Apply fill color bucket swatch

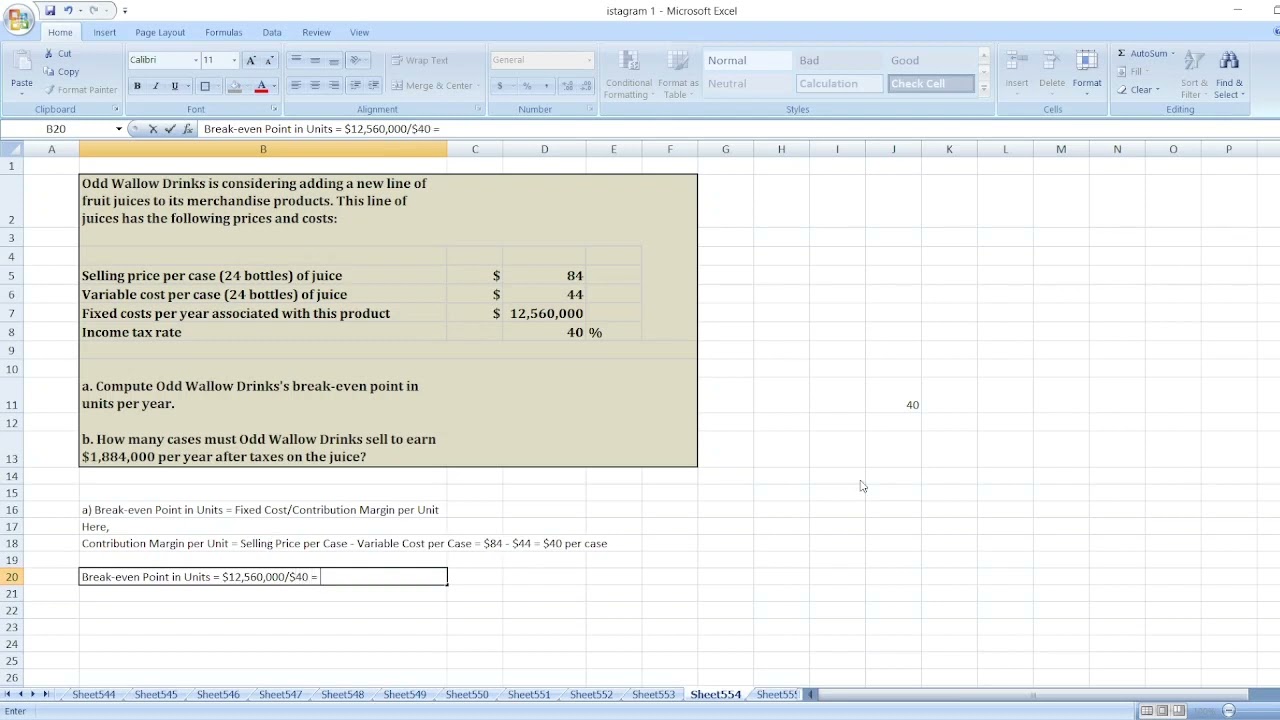pos(234,86)
